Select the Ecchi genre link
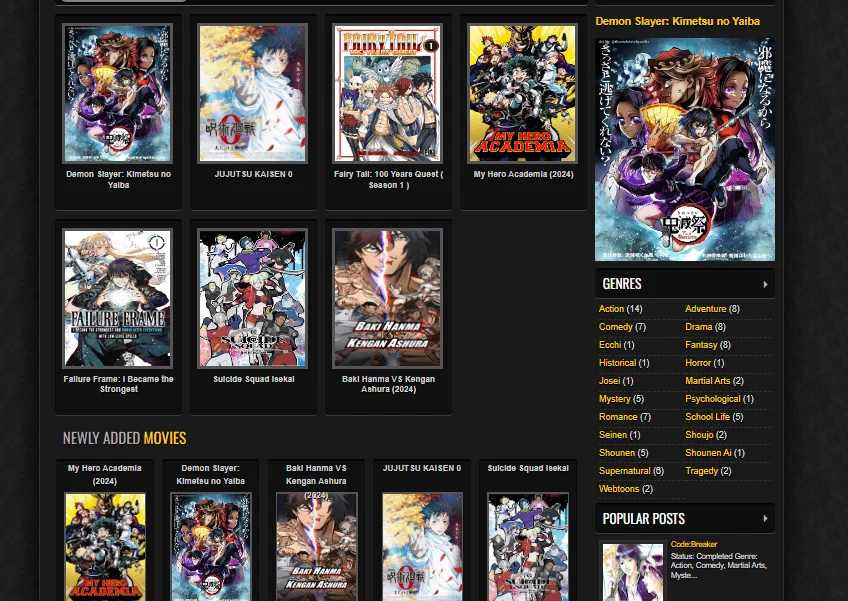The height and width of the screenshot is (601, 848). pyautogui.click(x=610, y=345)
